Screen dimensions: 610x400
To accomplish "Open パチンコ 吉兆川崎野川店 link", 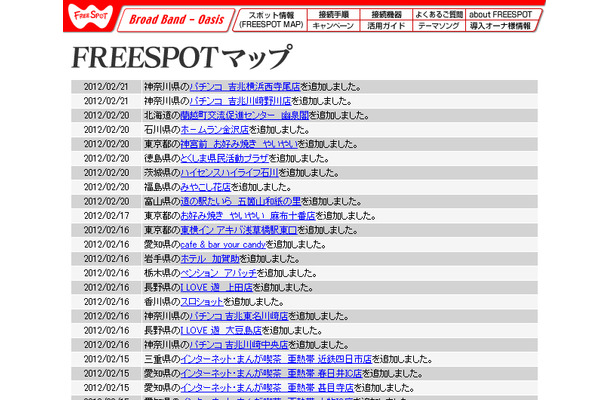I will coord(240,101).
